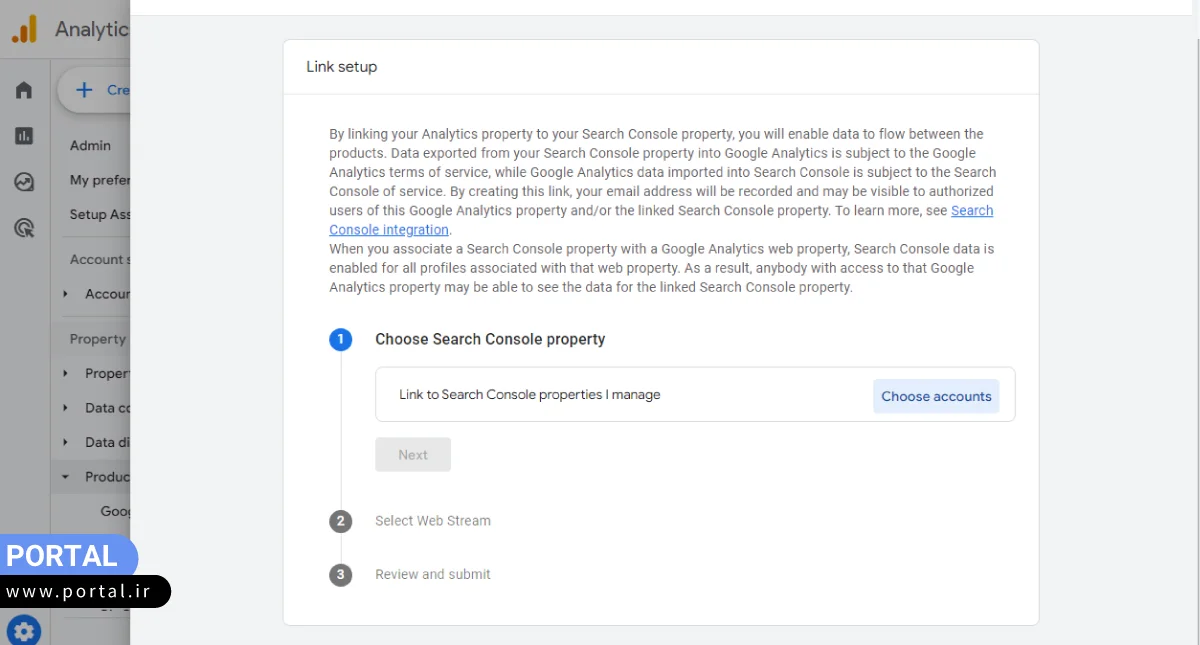This screenshot has height=645, width=1200.
Task: Click the Choose accounts button
Action: (x=936, y=396)
